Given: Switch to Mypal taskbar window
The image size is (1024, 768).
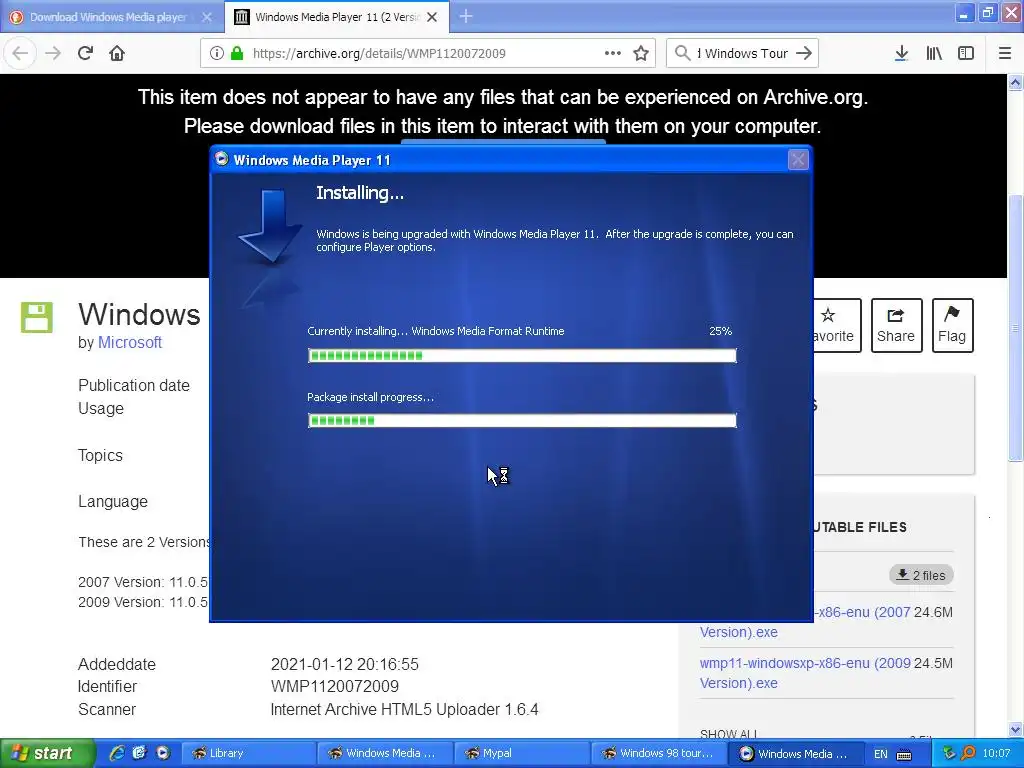Looking at the screenshot, I should [x=522, y=753].
